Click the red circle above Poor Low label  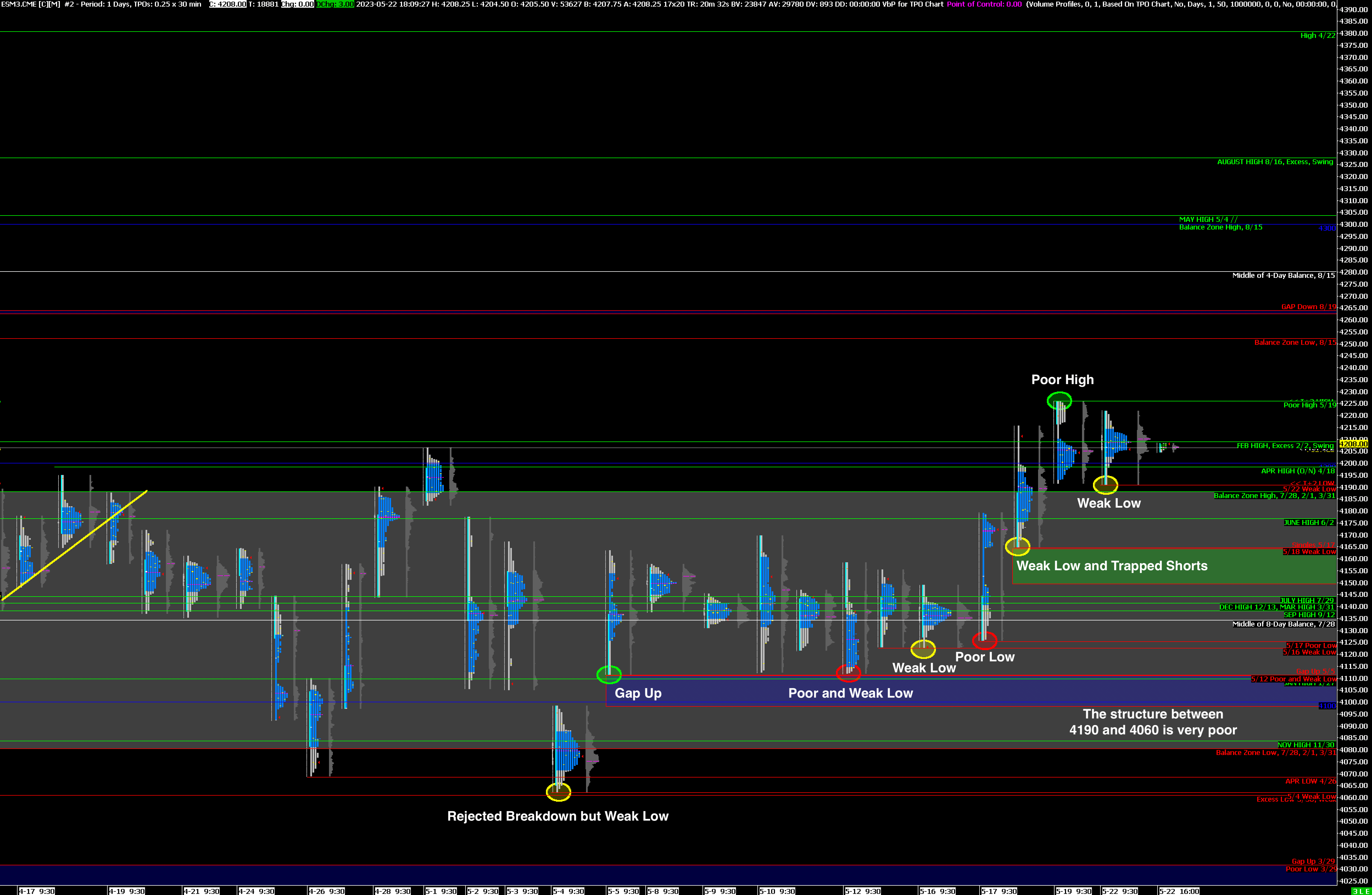984,640
